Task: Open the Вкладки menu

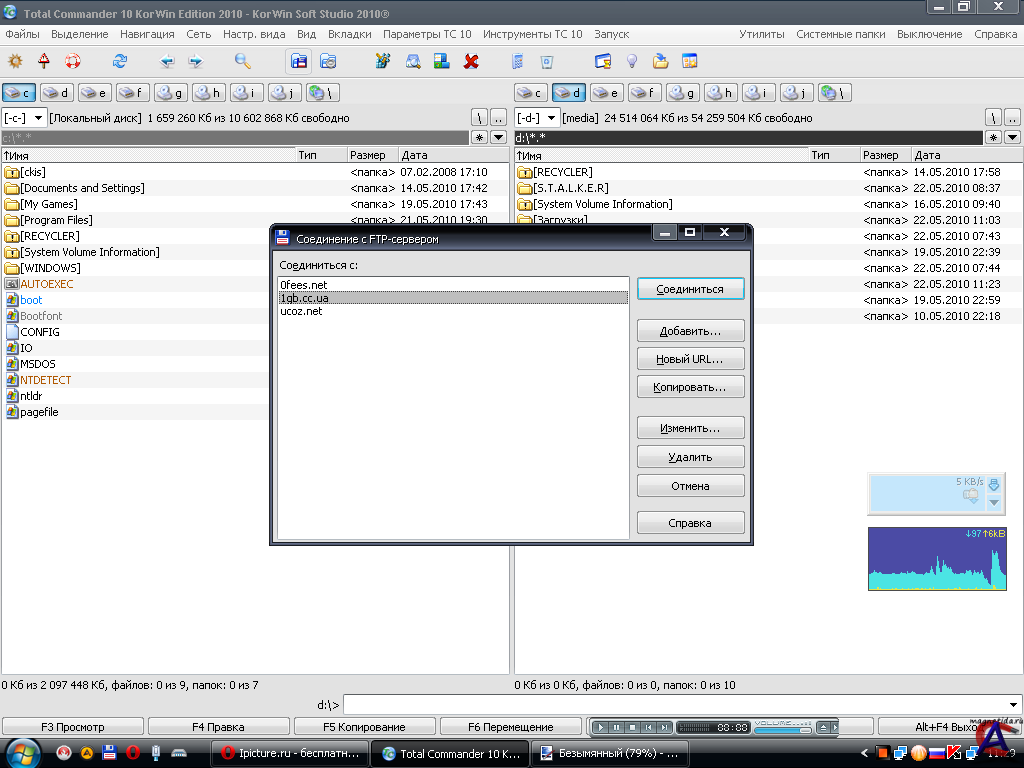Action: (349, 34)
